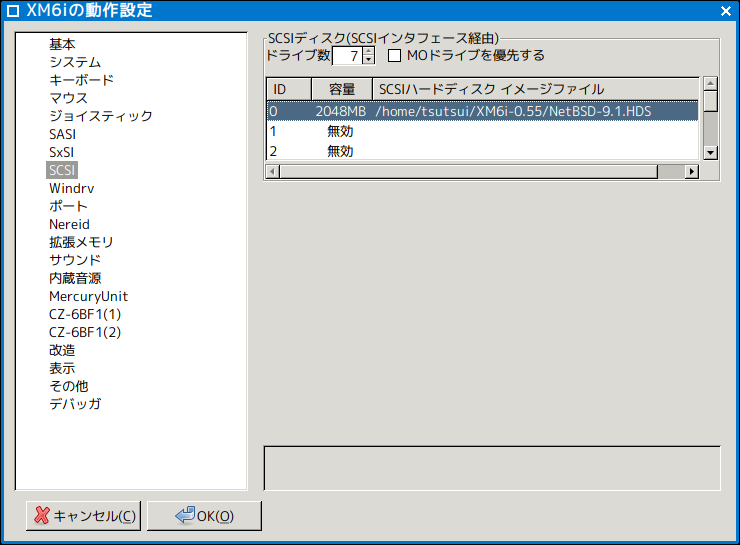Open the 改造 settings page
This screenshot has height=545, width=740.
click(62, 350)
